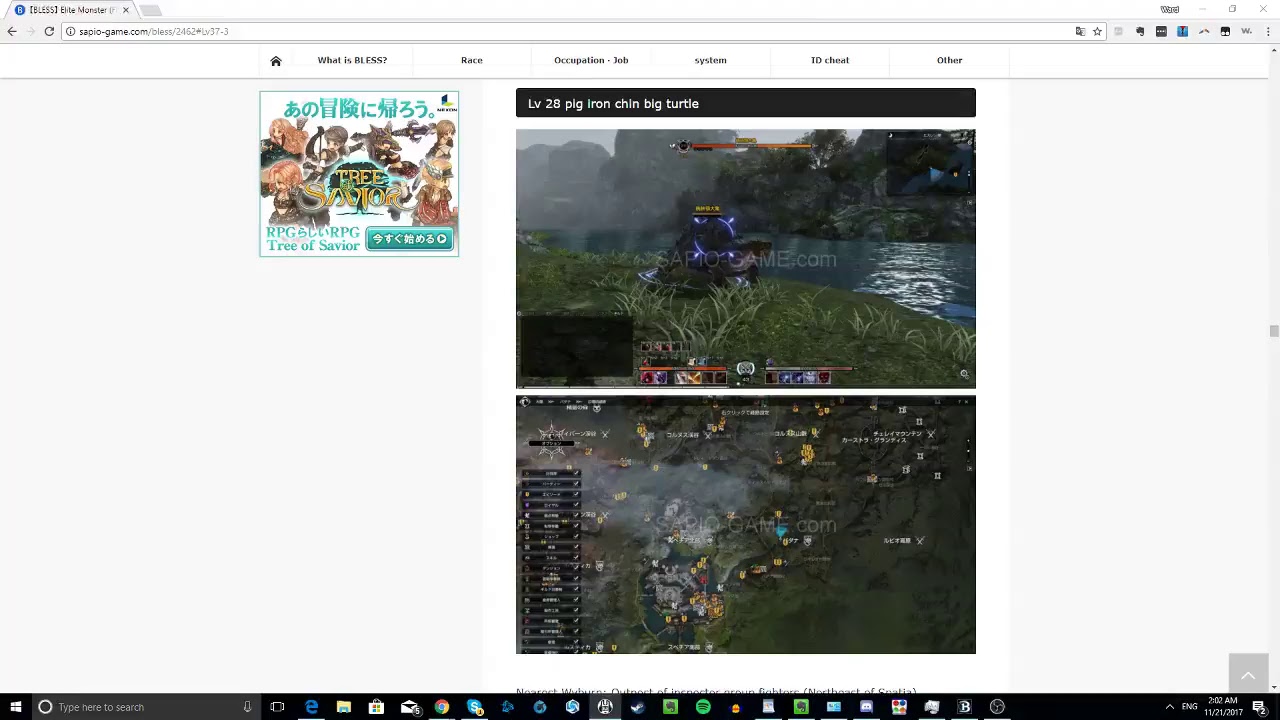Open Steam from the taskbar
Viewport: 1280px width, 720px height.
[638, 707]
